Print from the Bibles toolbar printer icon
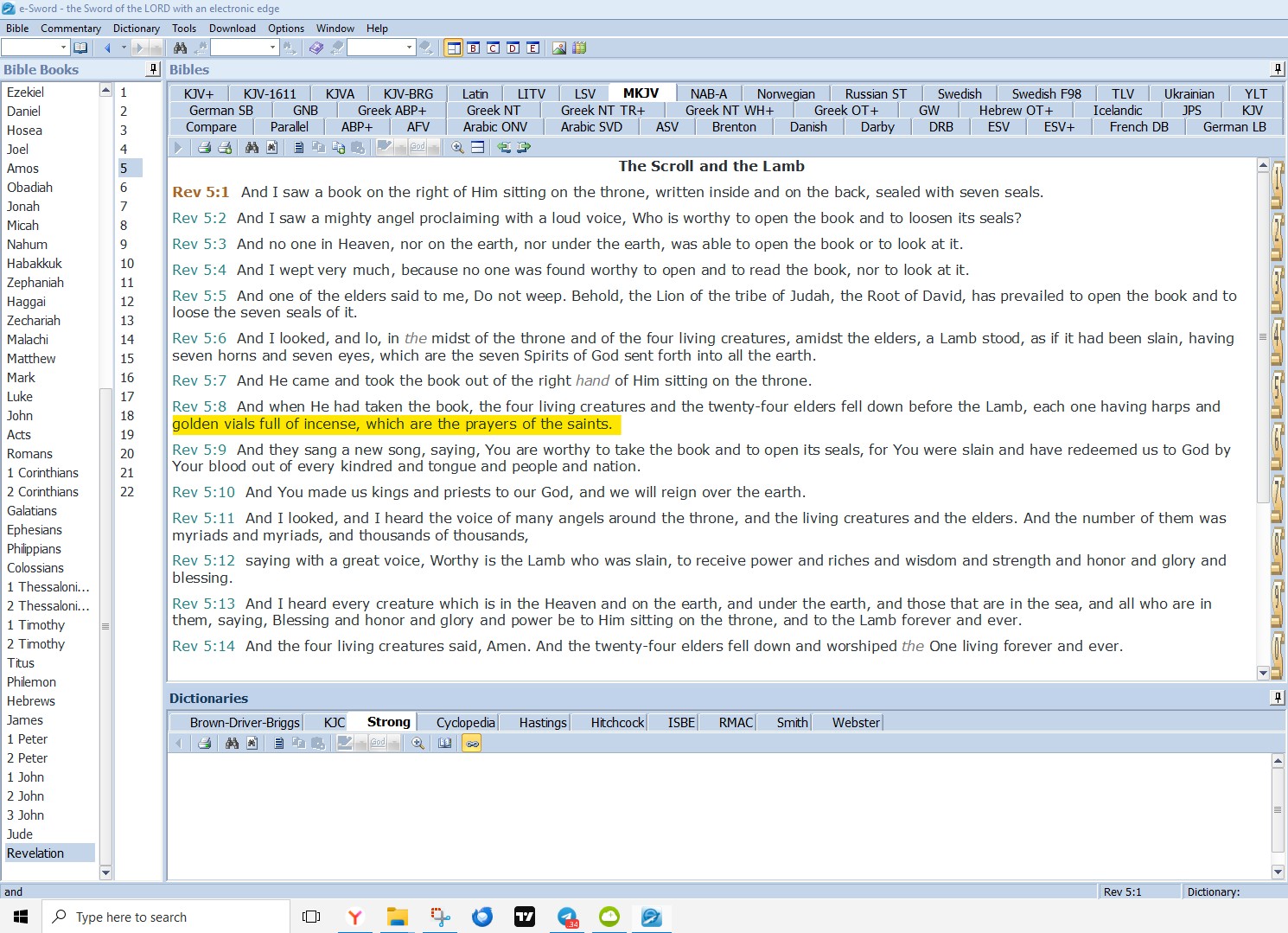Screen dimensions: 1288x933 coord(204,147)
